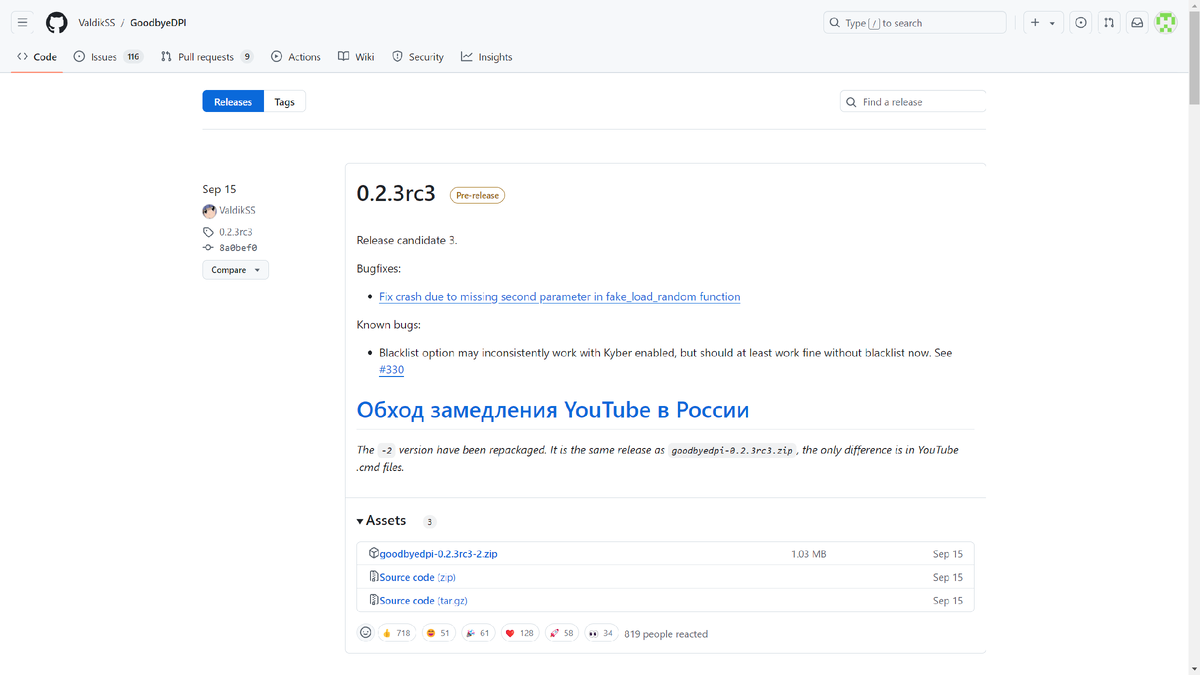Click the file icon beside Source code tar.gz
The height and width of the screenshot is (675, 1200).
373,600
